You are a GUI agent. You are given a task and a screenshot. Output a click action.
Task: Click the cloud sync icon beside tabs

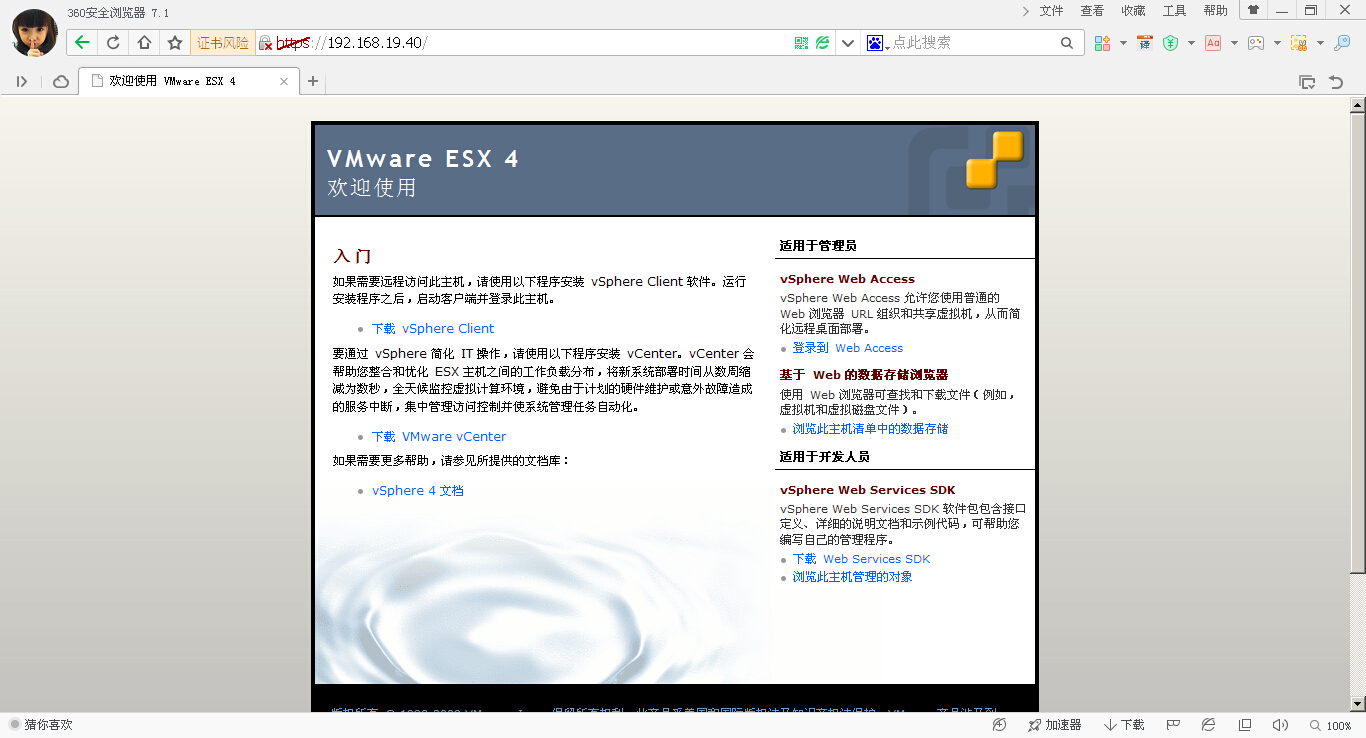click(60, 81)
